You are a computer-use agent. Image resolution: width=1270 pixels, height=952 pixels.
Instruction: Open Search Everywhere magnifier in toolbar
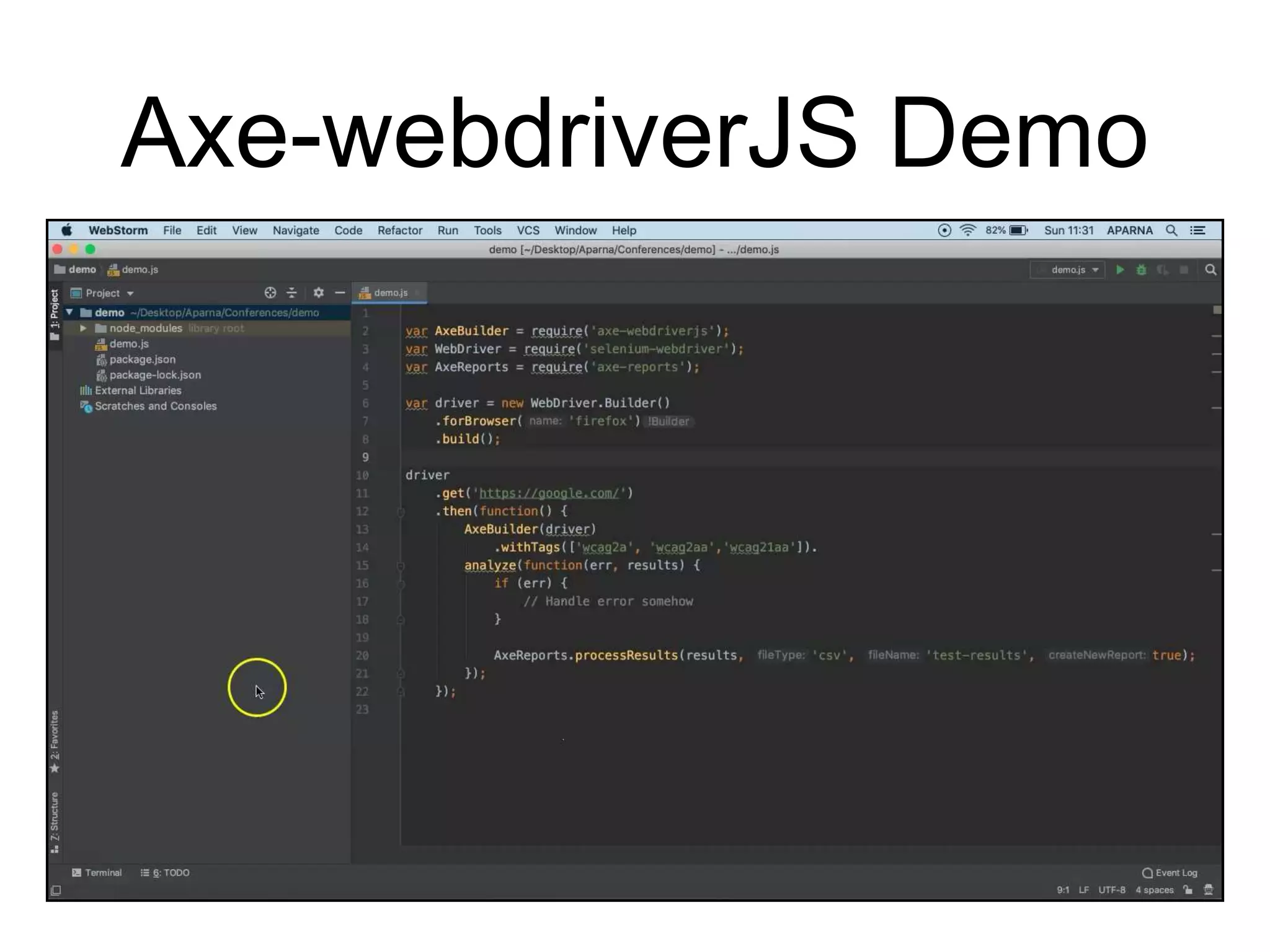click(1210, 270)
